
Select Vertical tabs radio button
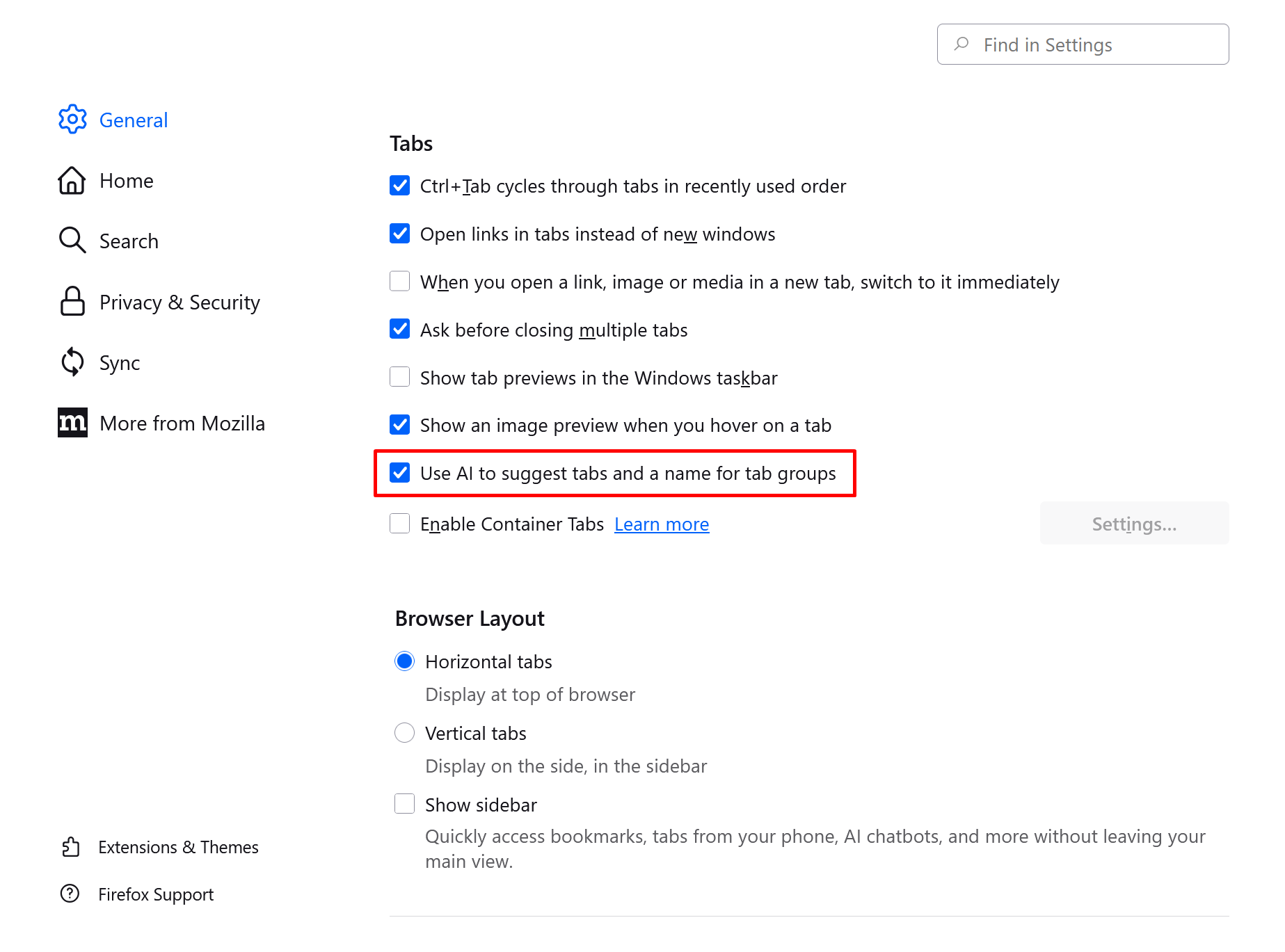[x=404, y=733]
